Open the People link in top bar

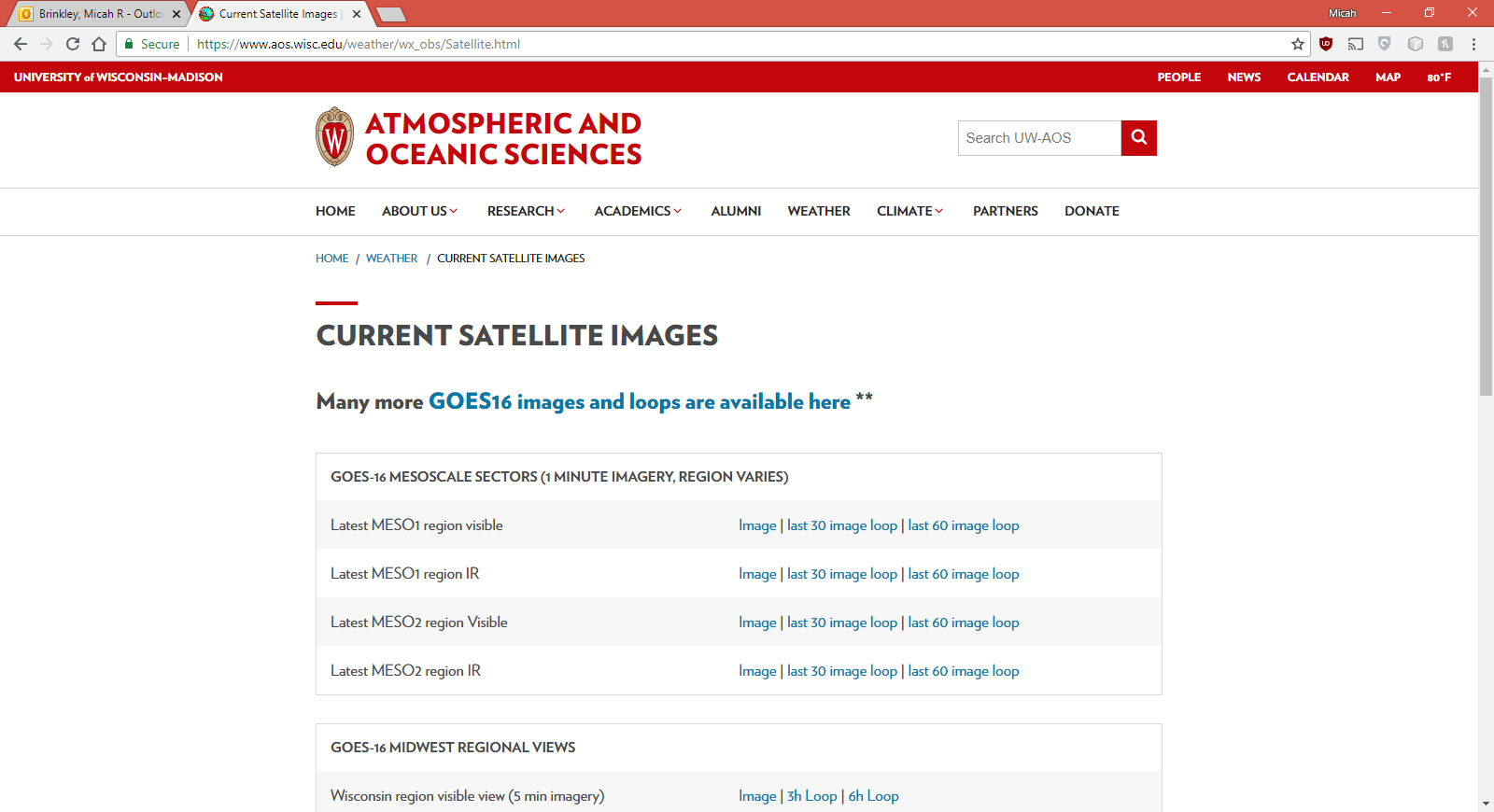[x=1179, y=77]
